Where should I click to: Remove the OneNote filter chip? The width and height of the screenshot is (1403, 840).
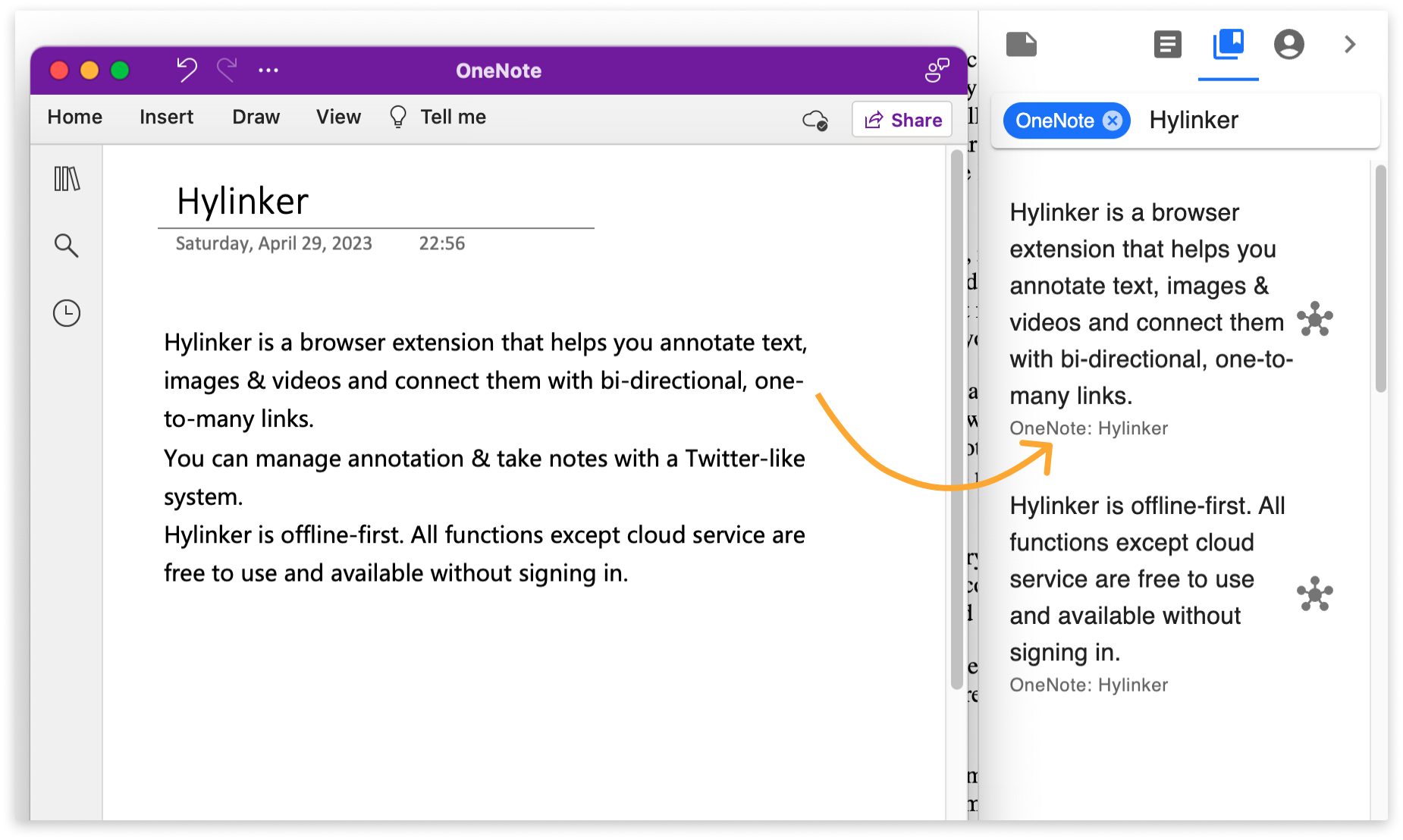tap(1113, 121)
